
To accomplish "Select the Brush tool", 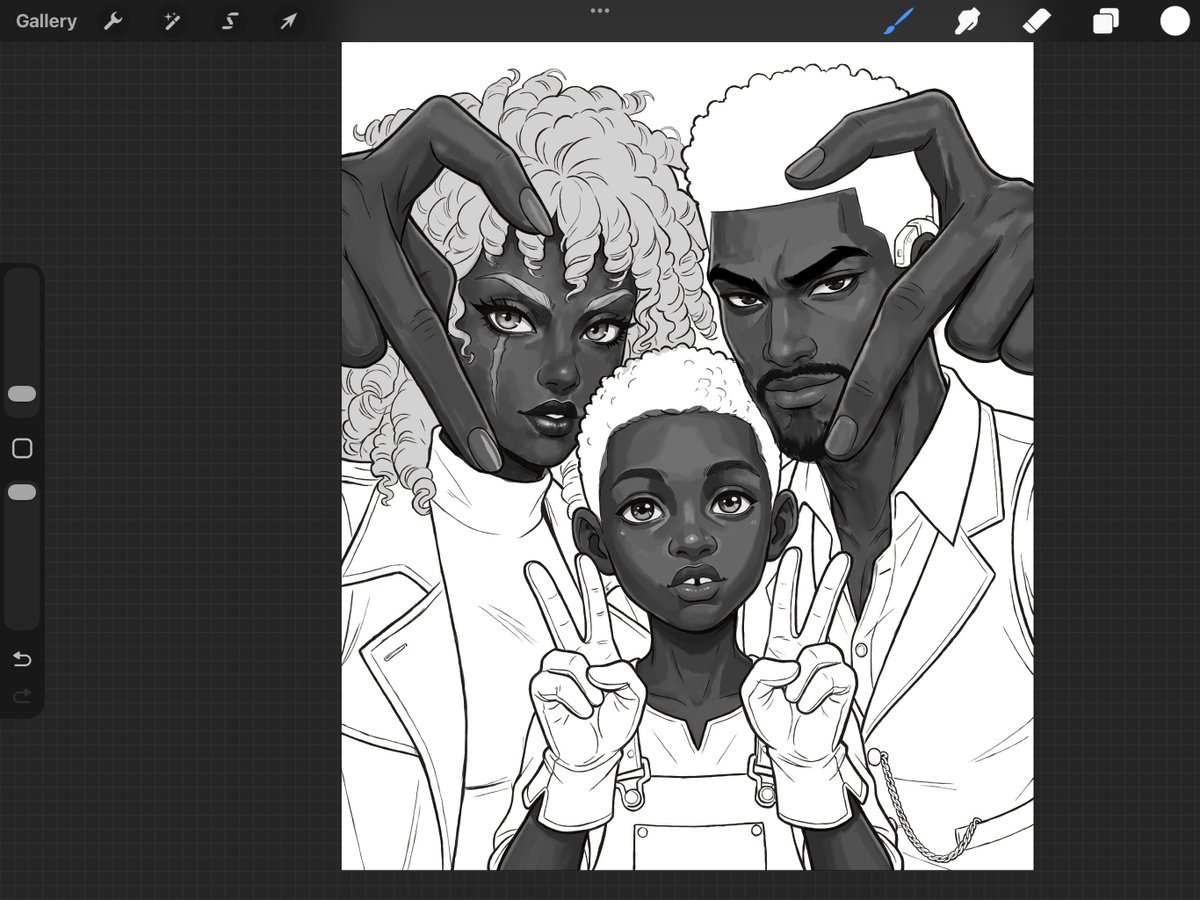I will pos(899,21).
